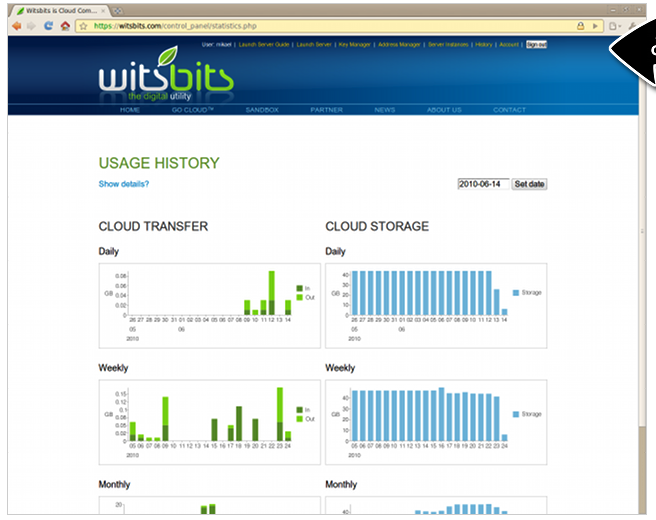
Task: Bookmark the page with the star icon
Action: [x=83, y=26]
